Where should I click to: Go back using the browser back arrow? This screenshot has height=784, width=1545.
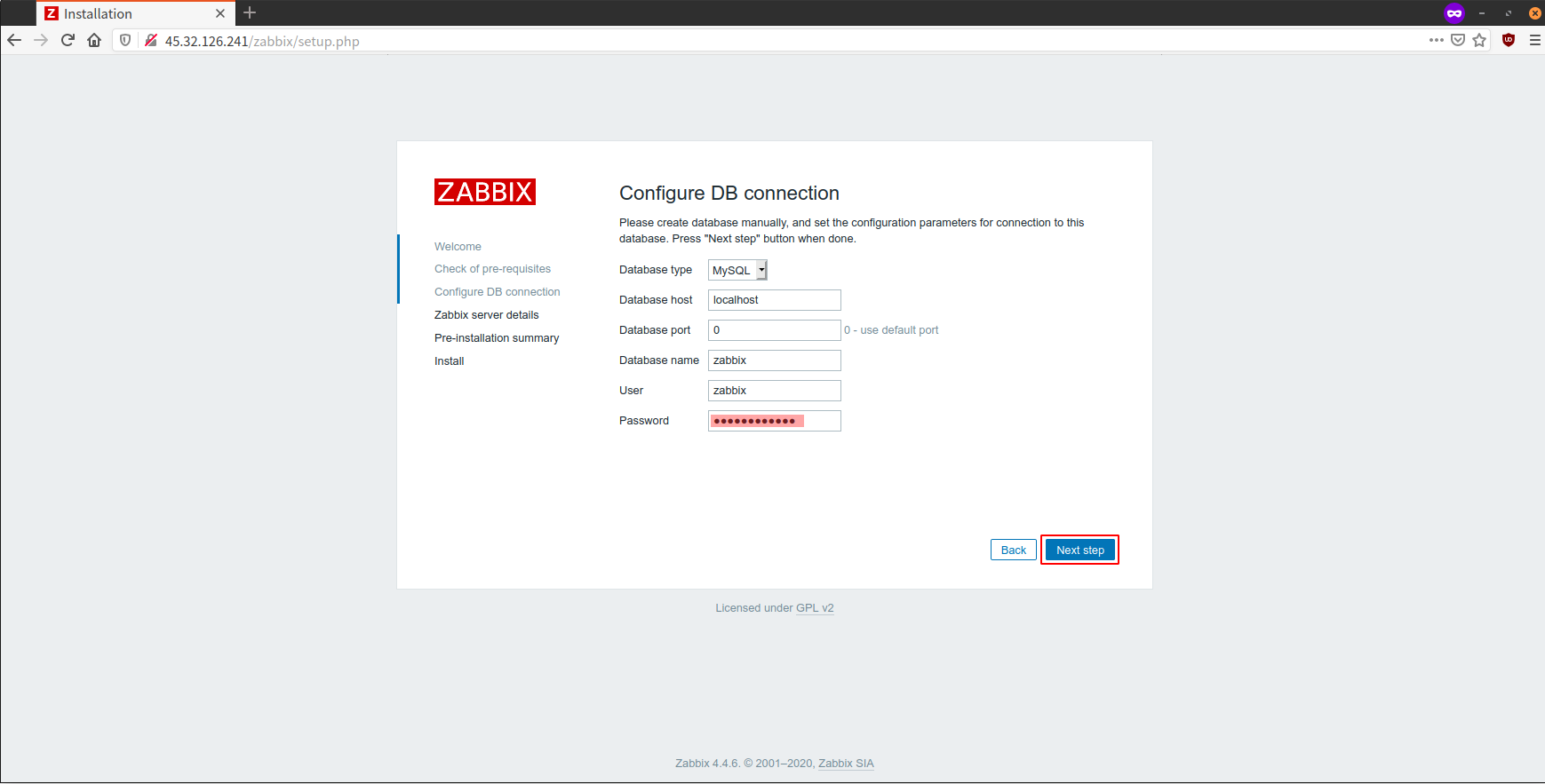point(14,40)
